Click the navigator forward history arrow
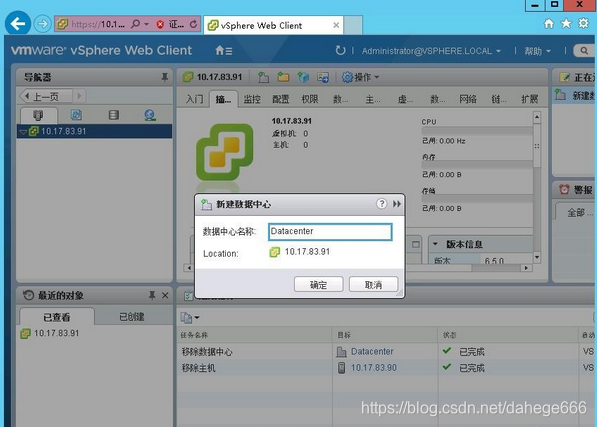 [x=79, y=96]
